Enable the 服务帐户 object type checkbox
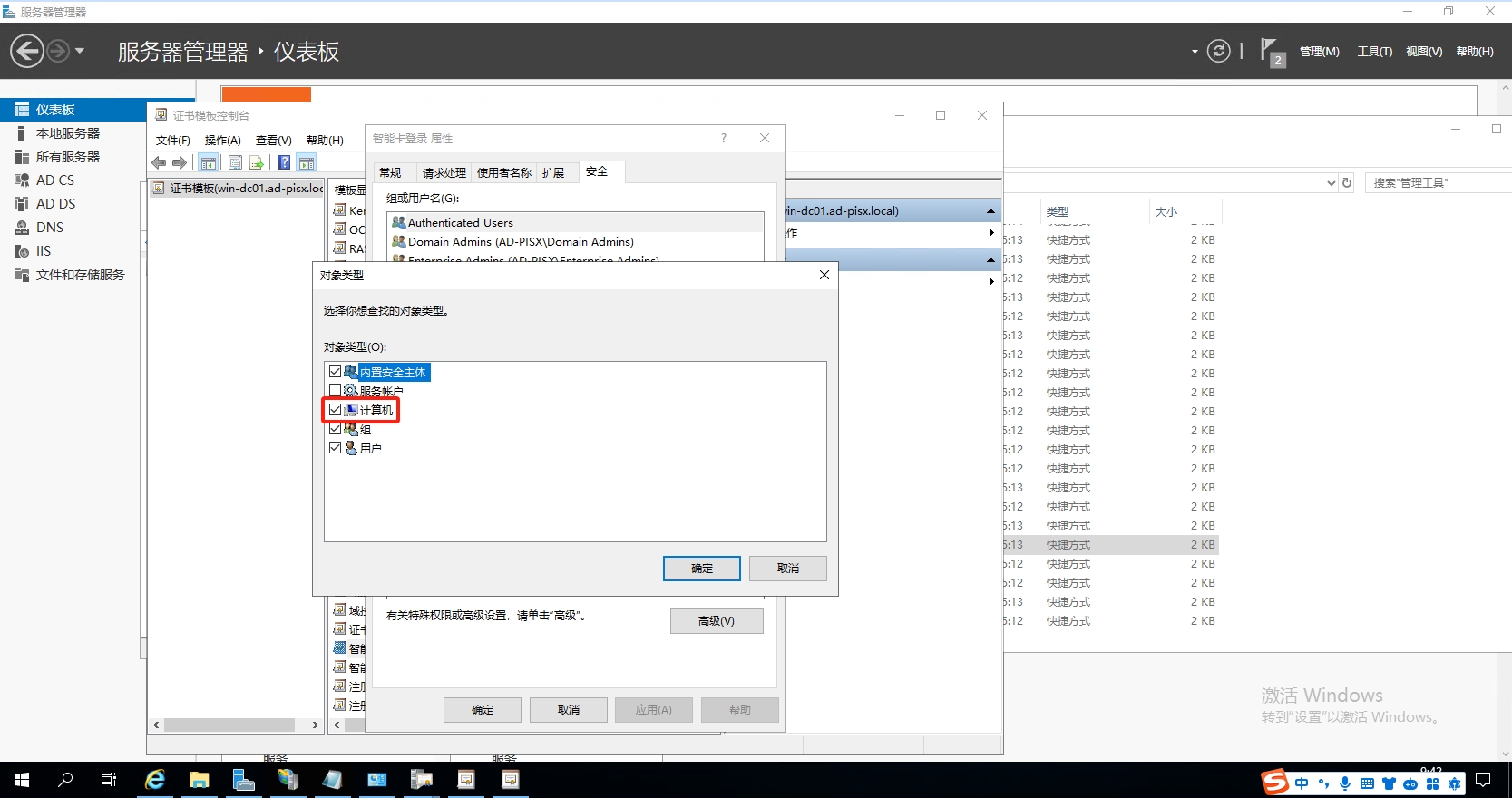The width and height of the screenshot is (1512, 798). point(336,391)
